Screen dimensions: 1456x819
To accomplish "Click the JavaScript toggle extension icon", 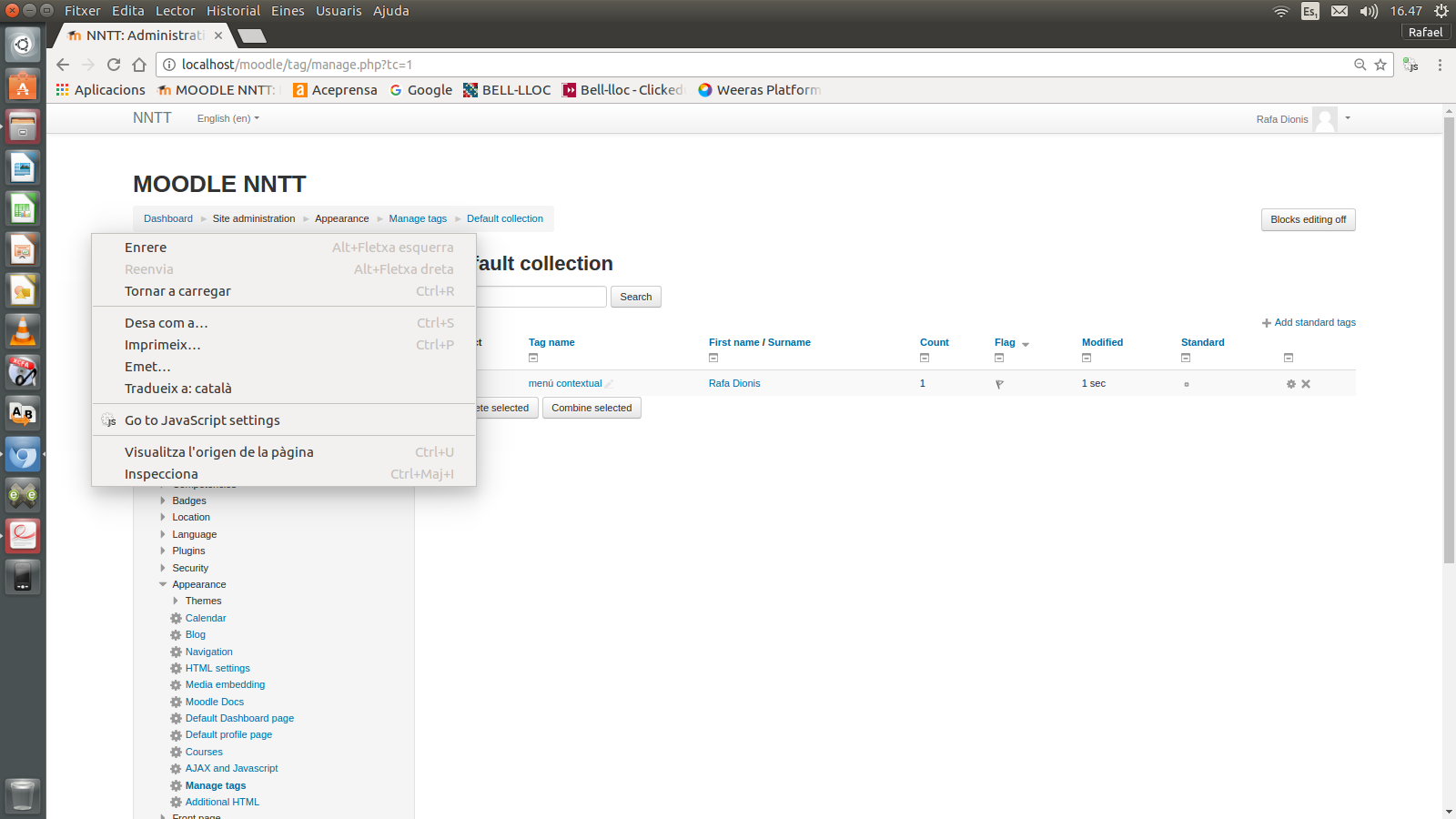I will [x=1410, y=65].
